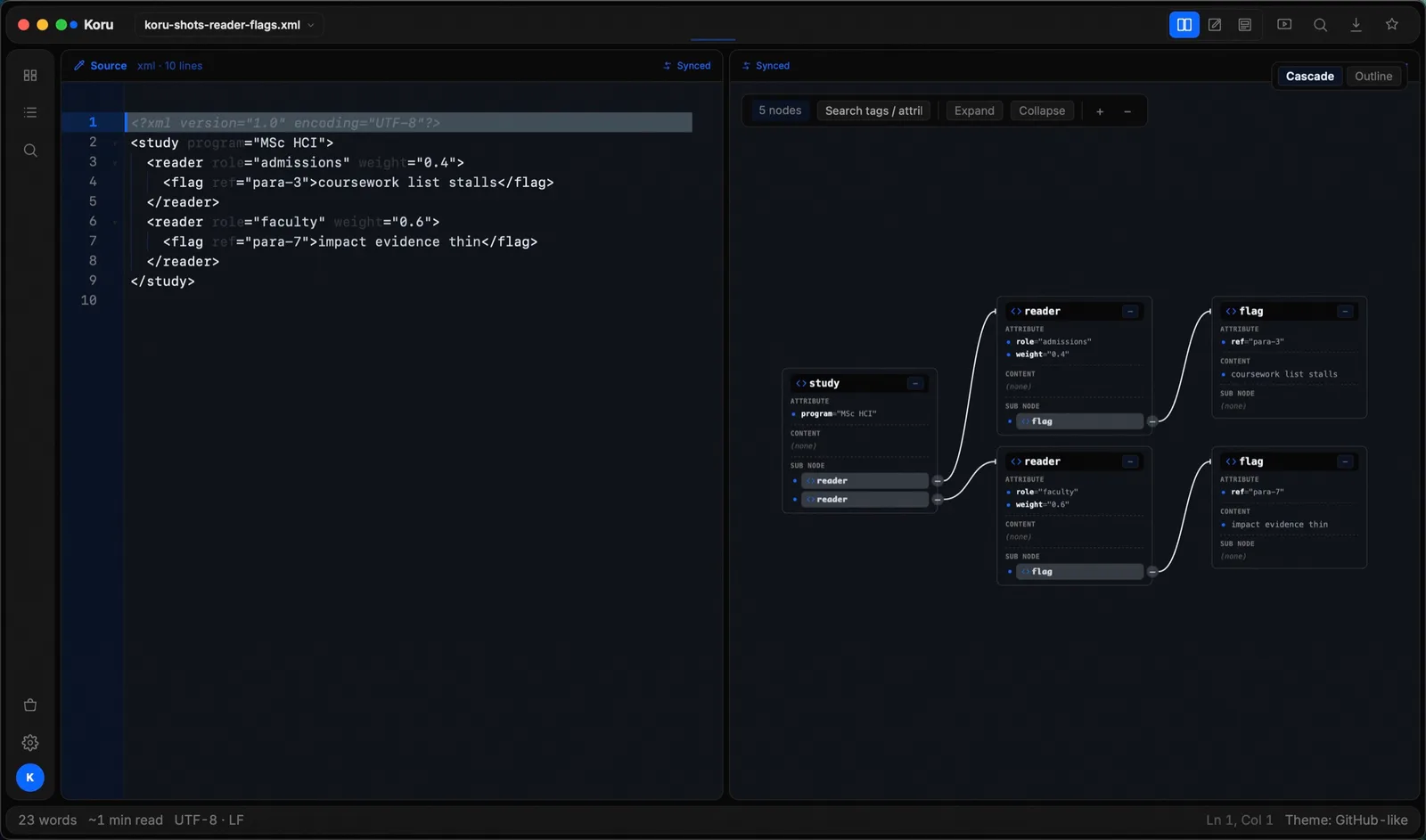The height and width of the screenshot is (840, 1426).
Task: Star this document as favorite
Action: [x=1392, y=25]
